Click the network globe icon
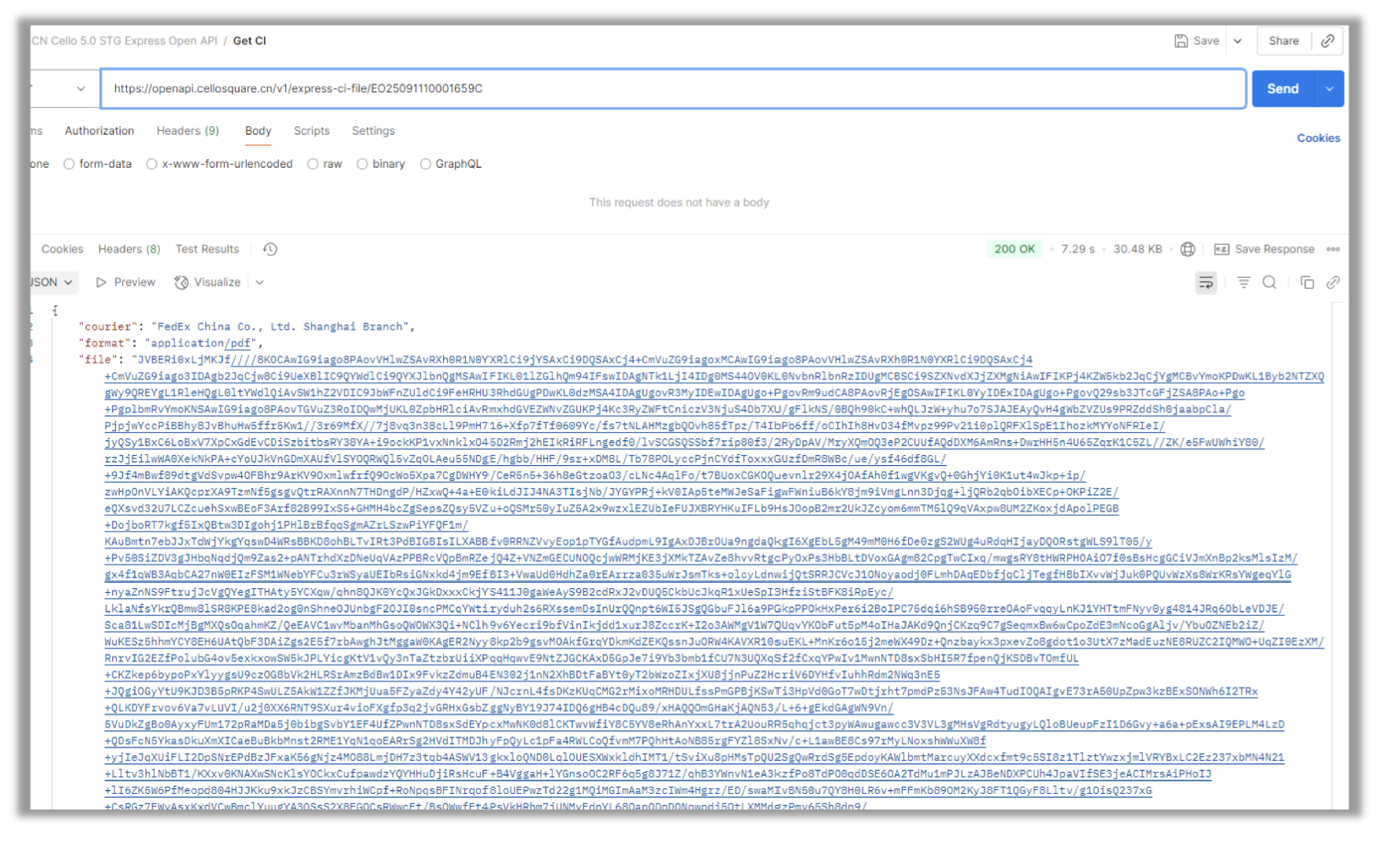The width and height of the screenshot is (1400, 842). (1187, 249)
